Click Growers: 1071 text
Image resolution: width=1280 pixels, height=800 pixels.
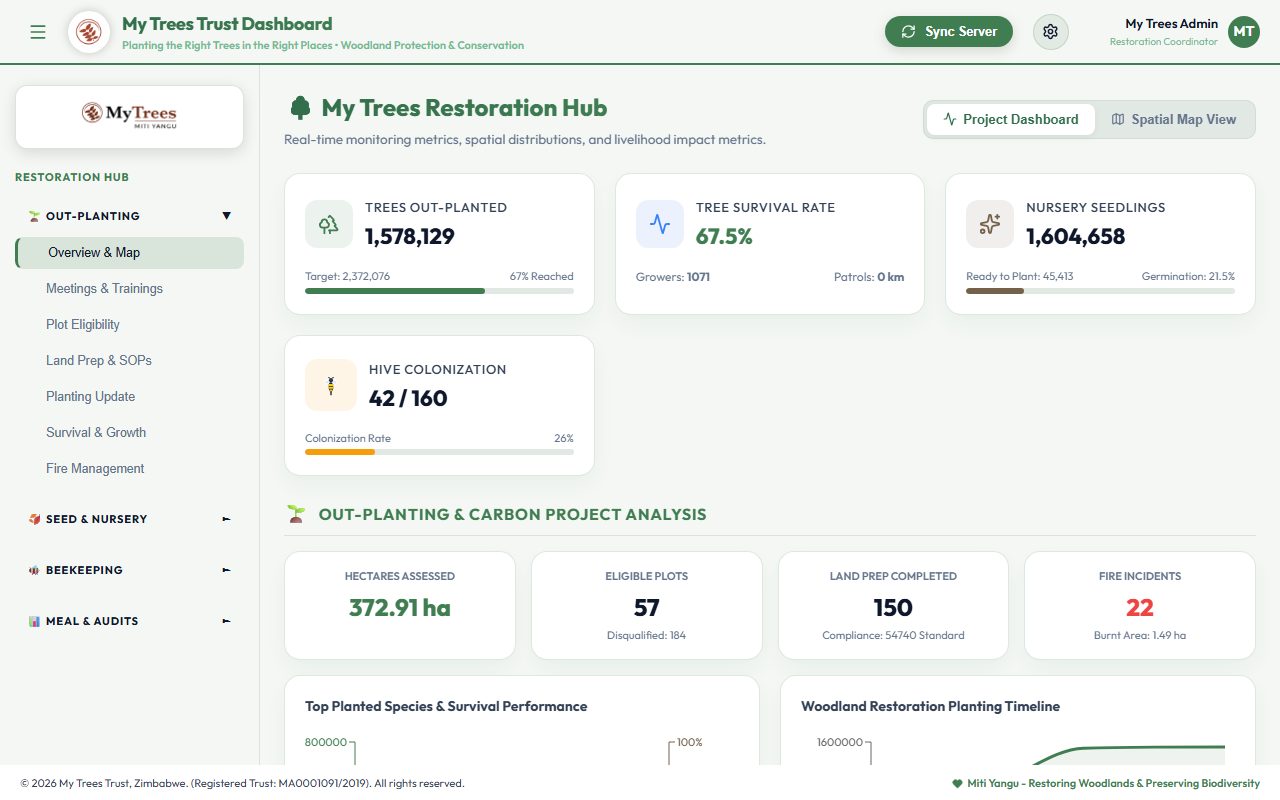673,277
